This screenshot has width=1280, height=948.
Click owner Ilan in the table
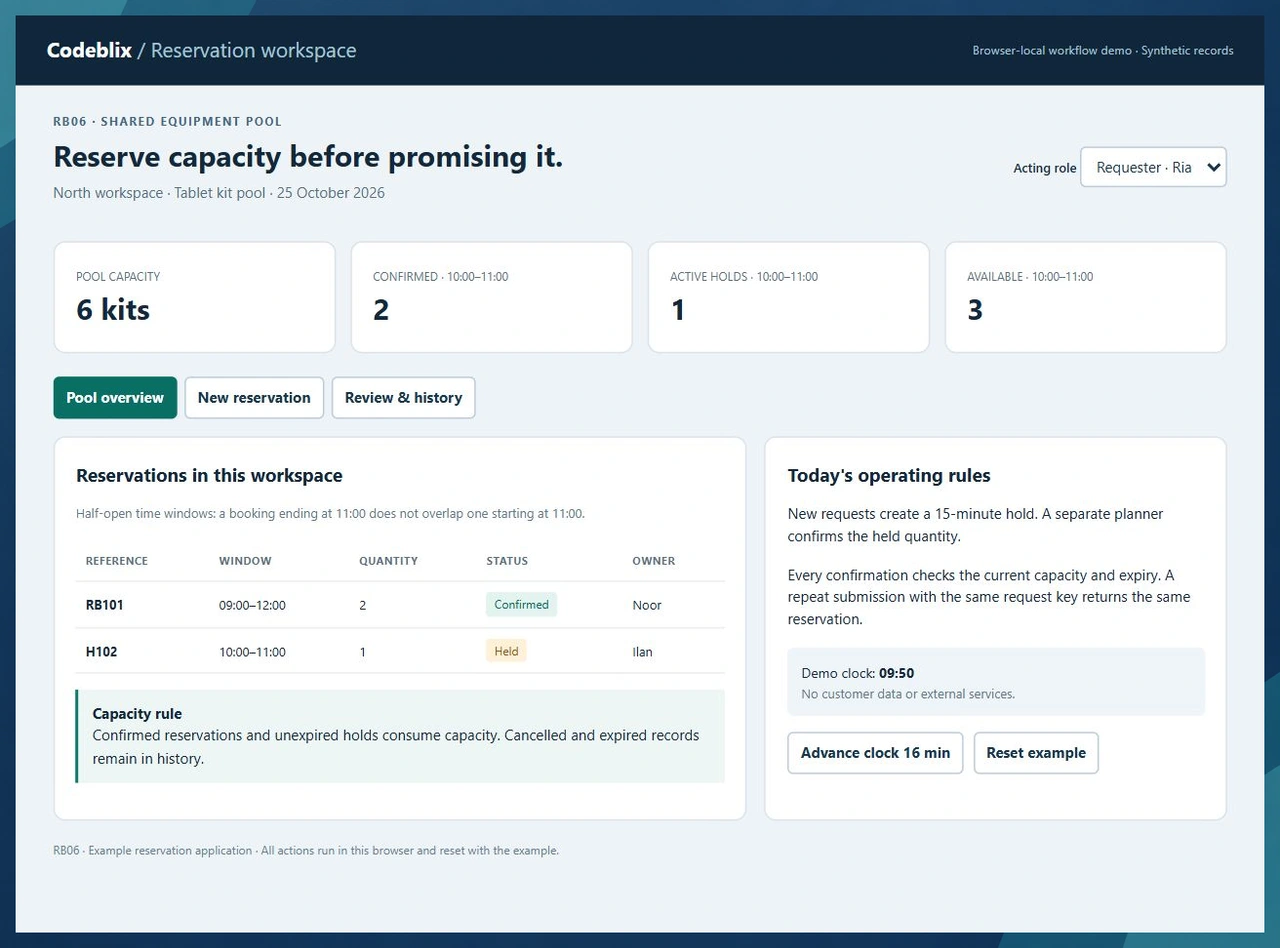pos(642,652)
